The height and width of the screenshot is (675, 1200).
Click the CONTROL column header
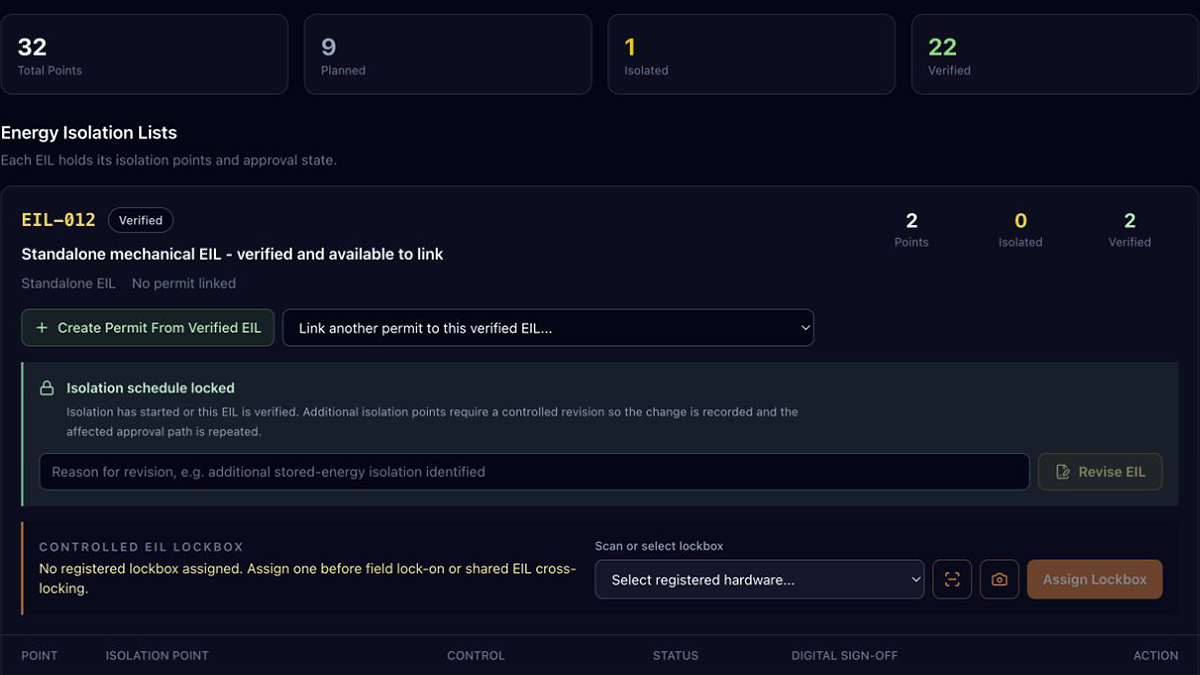476,656
